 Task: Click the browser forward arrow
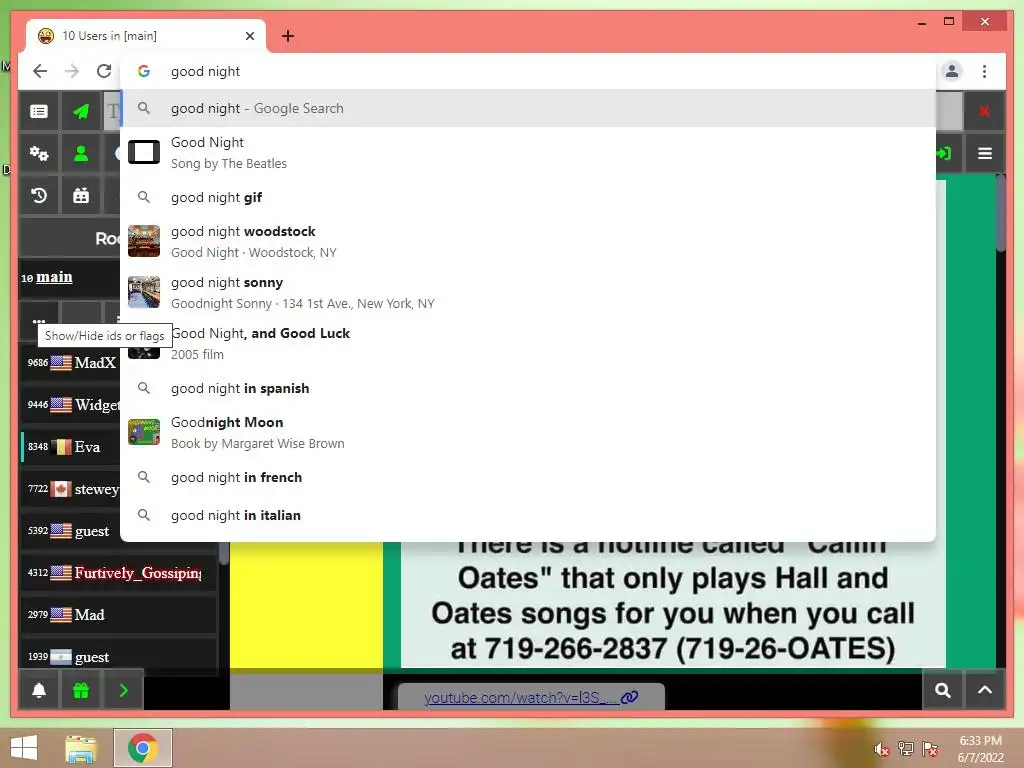pyautogui.click(x=72, y=71)
